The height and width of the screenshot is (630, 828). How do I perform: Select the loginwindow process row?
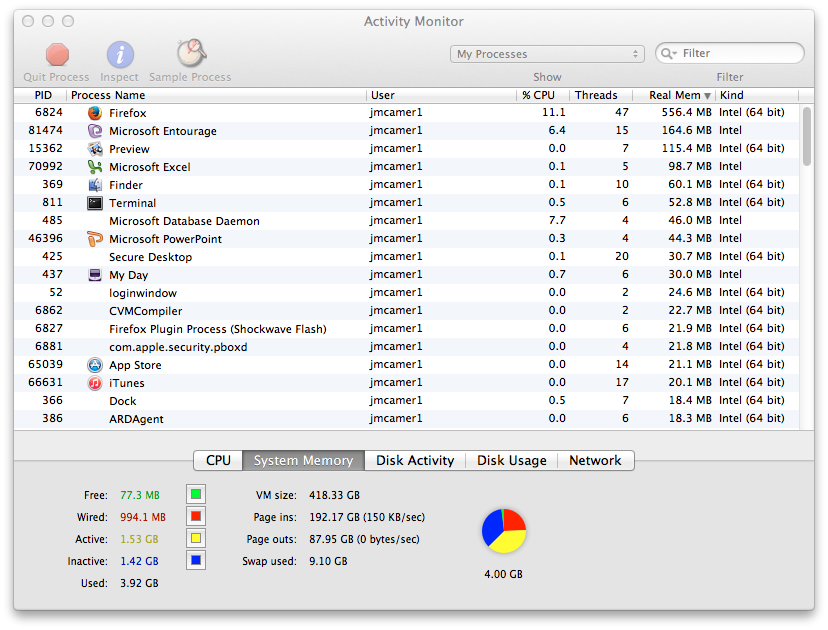coord(406,293)
